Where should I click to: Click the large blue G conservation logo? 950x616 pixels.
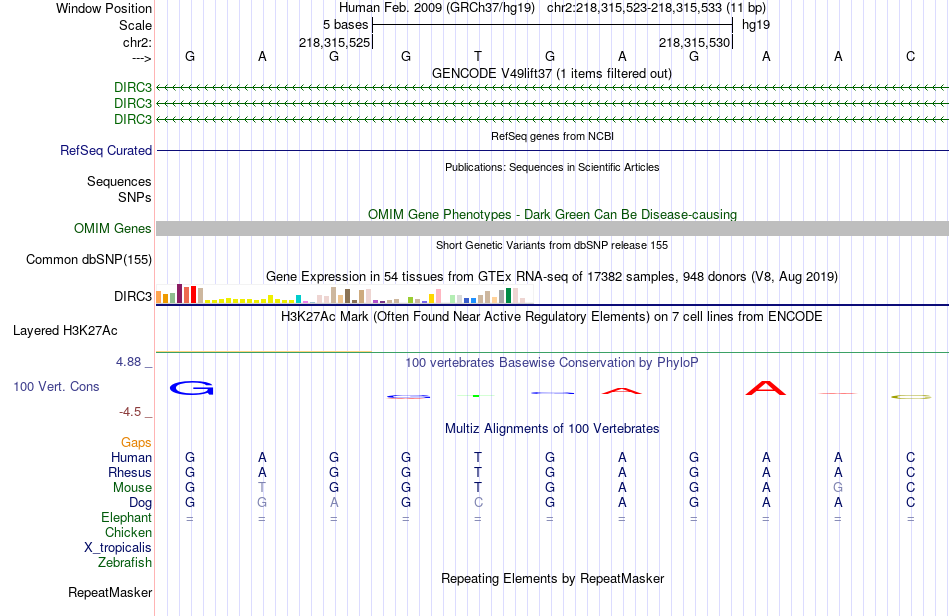(191, 388)
